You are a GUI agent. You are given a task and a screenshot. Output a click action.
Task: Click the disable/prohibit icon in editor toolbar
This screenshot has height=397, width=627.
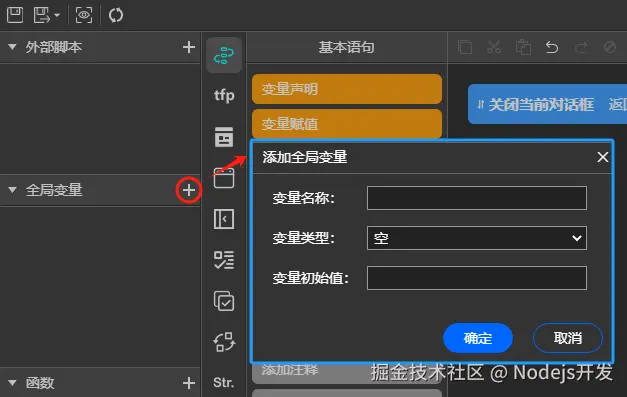pyautogui.click(x=610, y=47)
